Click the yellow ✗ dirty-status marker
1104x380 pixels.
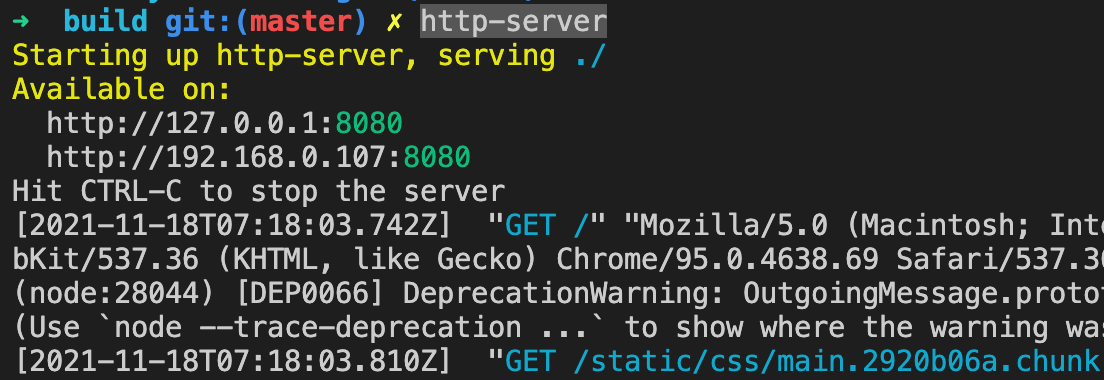click(394, 22)
